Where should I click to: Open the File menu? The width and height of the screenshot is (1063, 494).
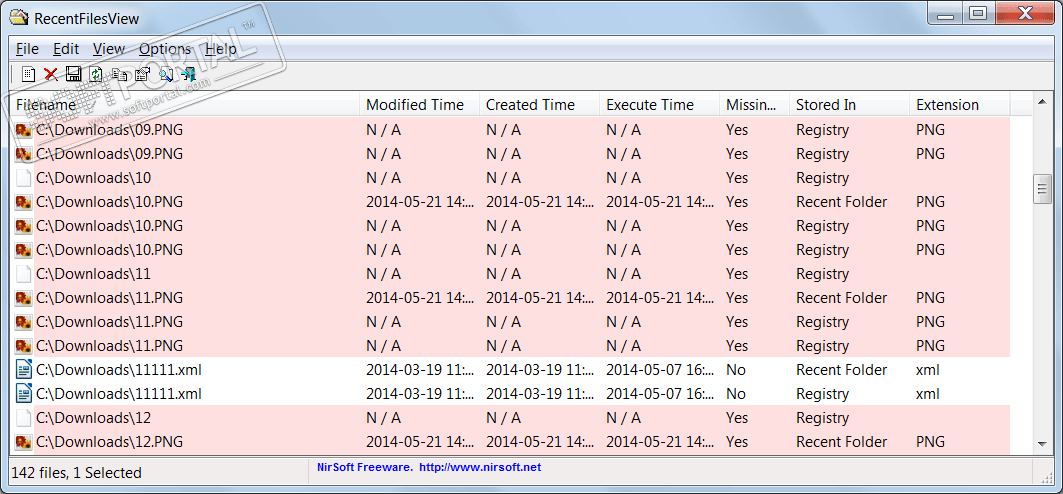(27, 49)
